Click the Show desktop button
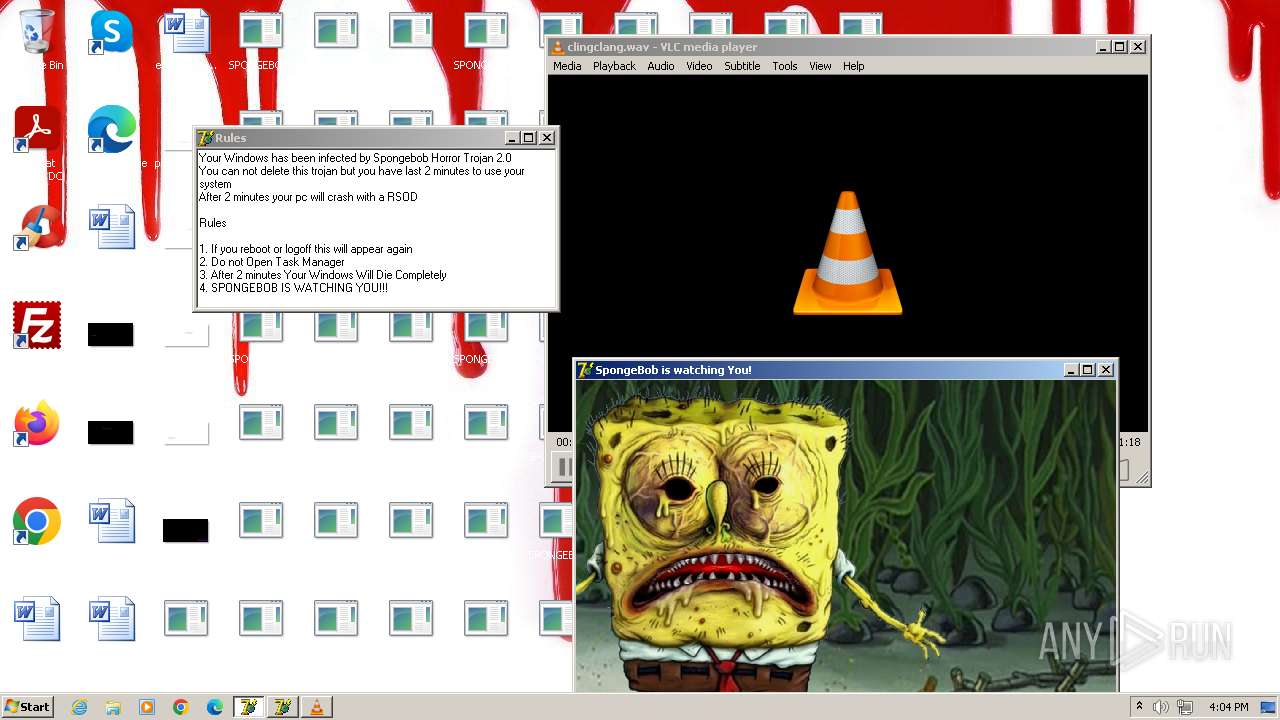1280x720 pixels. point(1269,707)
